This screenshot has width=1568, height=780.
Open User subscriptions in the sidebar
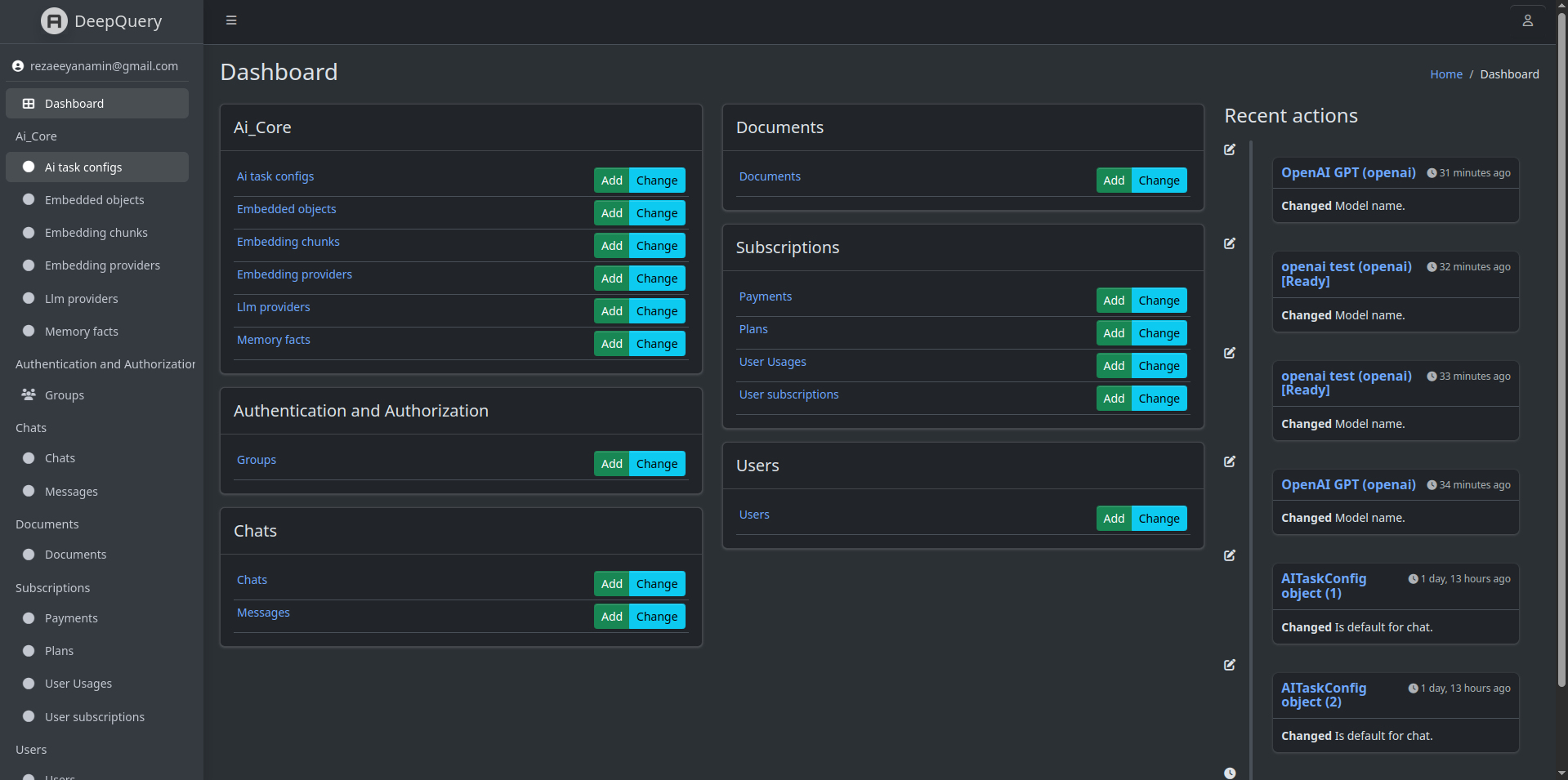click(x=97, y=717)
